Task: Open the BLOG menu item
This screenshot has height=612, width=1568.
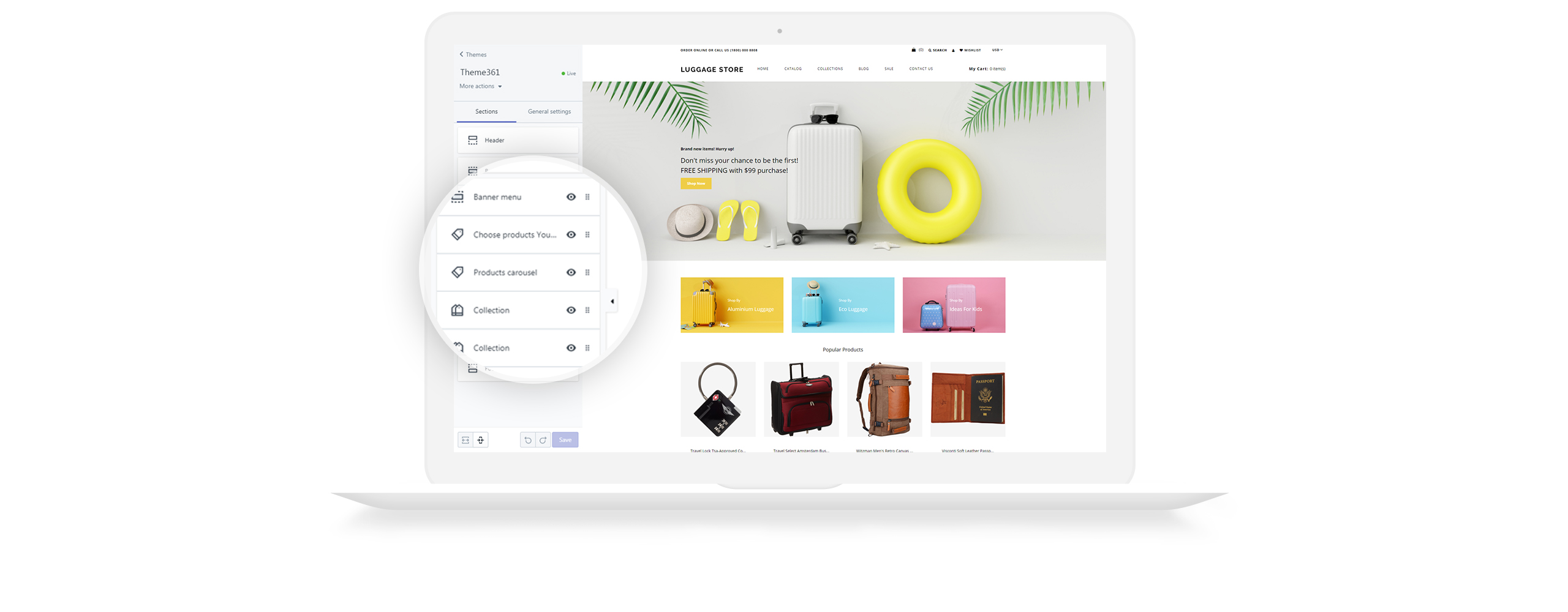Action: tap(864, 69)
